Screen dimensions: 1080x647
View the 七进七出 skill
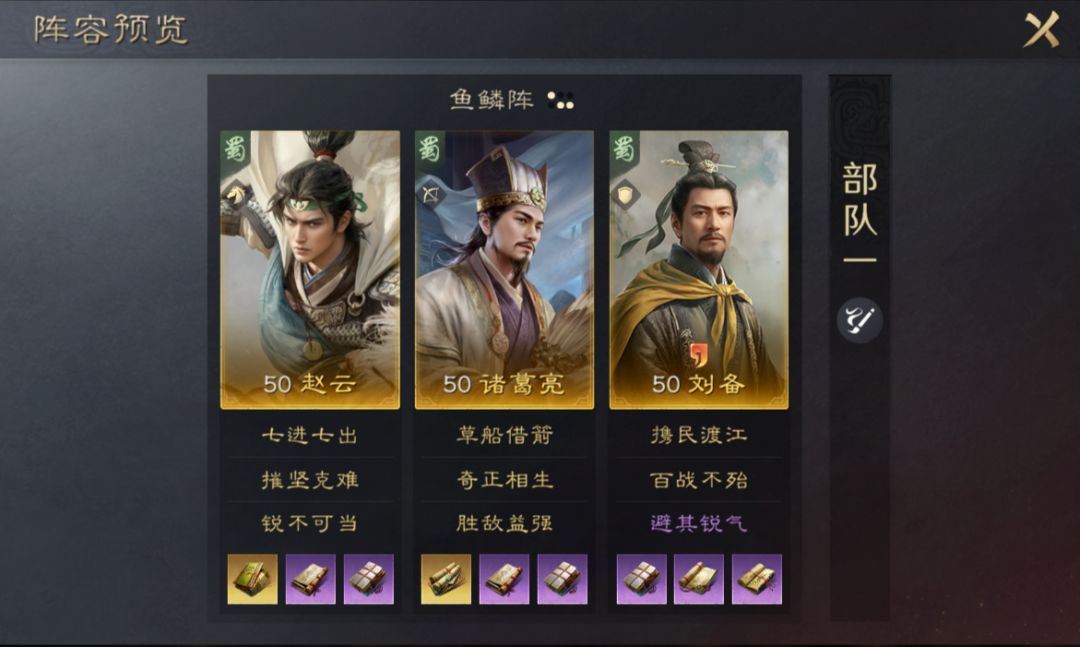310,435
